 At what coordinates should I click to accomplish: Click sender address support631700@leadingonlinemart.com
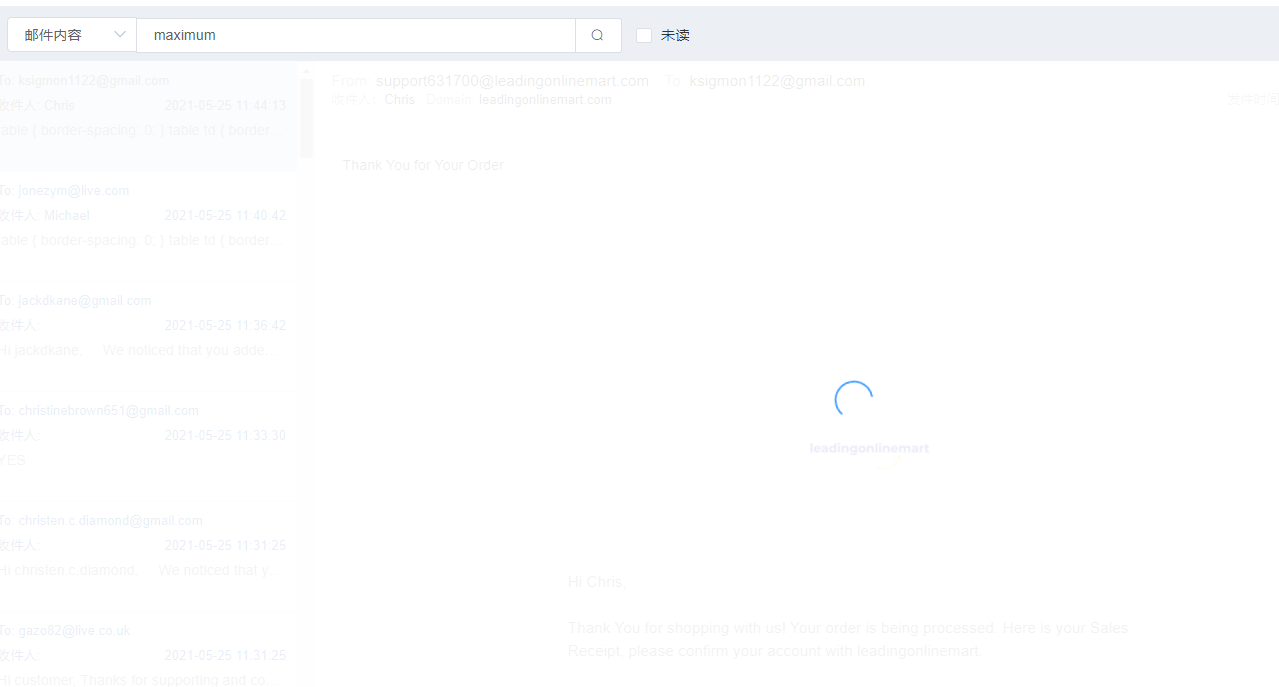coord(512,81)
